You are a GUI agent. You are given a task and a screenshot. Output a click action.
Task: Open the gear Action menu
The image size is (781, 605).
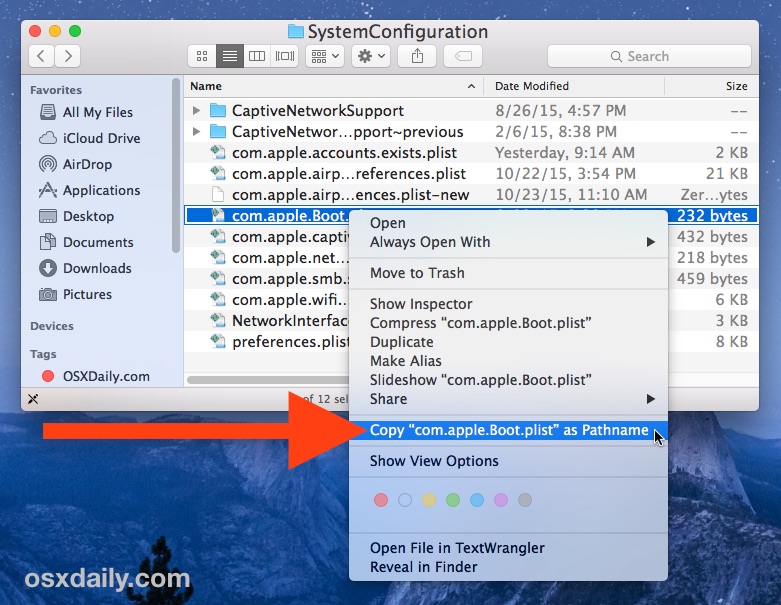click(371, 56)
